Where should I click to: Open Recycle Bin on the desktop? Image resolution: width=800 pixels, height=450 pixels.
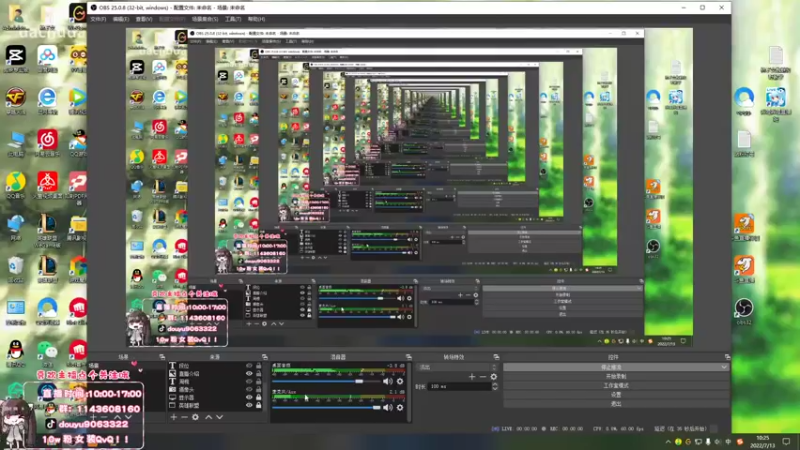click(x=16, y=269)
